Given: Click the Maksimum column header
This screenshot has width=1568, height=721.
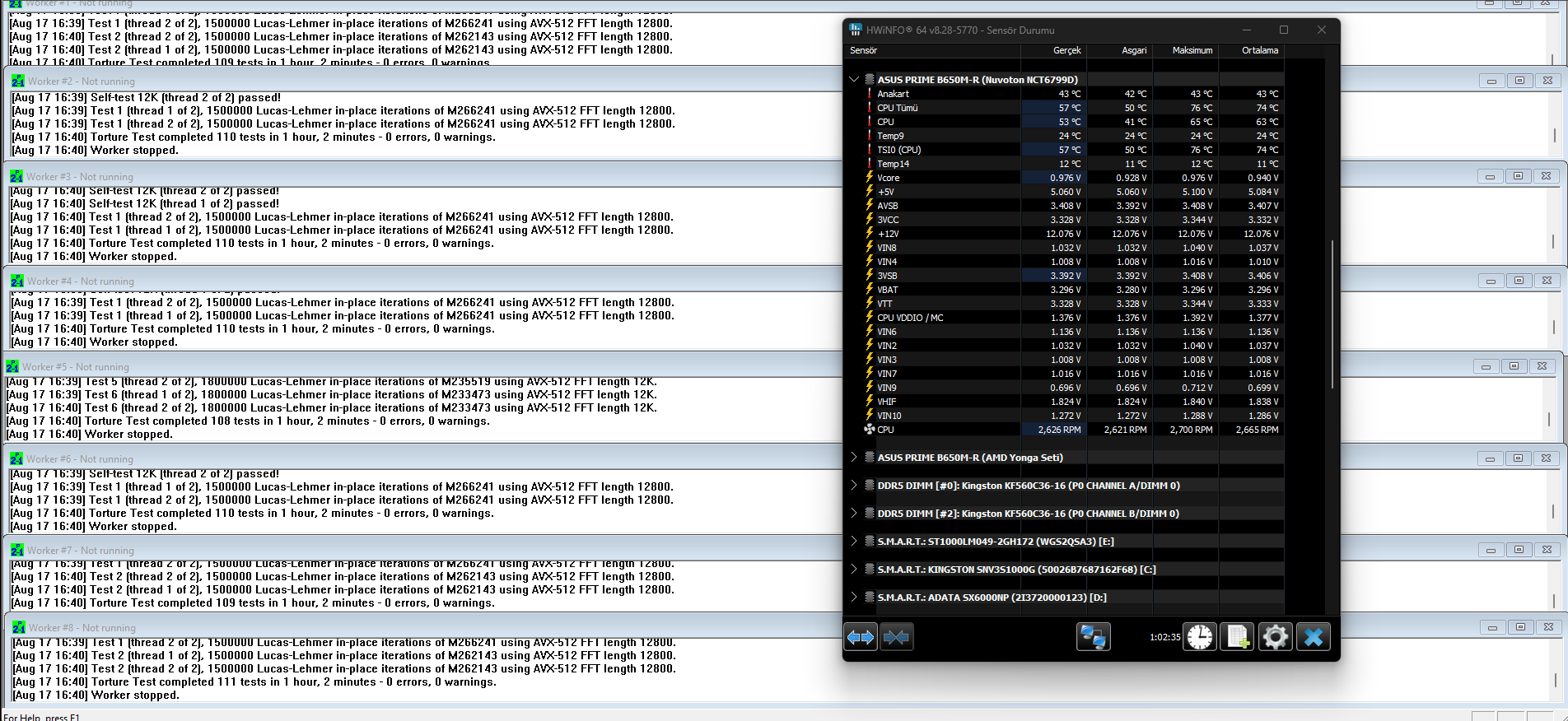Looking at the screenshot, I should (1186, 50).
